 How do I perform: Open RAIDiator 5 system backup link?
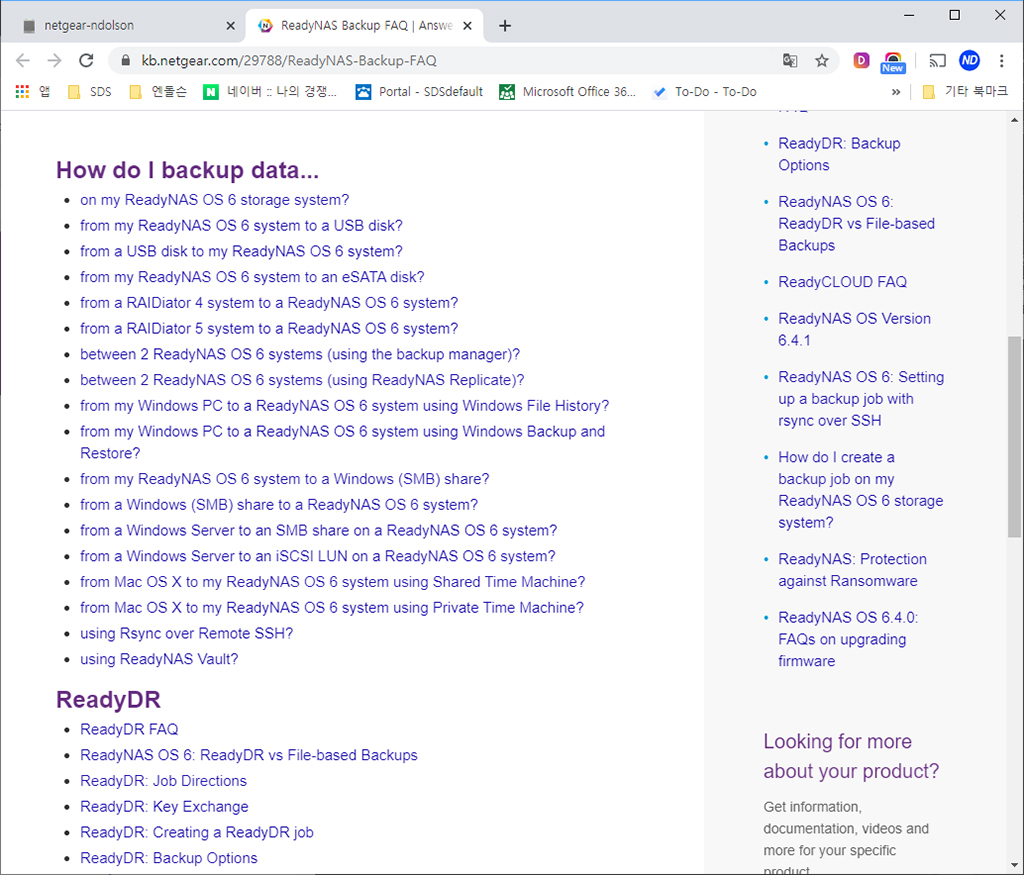(x=269, y=328)
